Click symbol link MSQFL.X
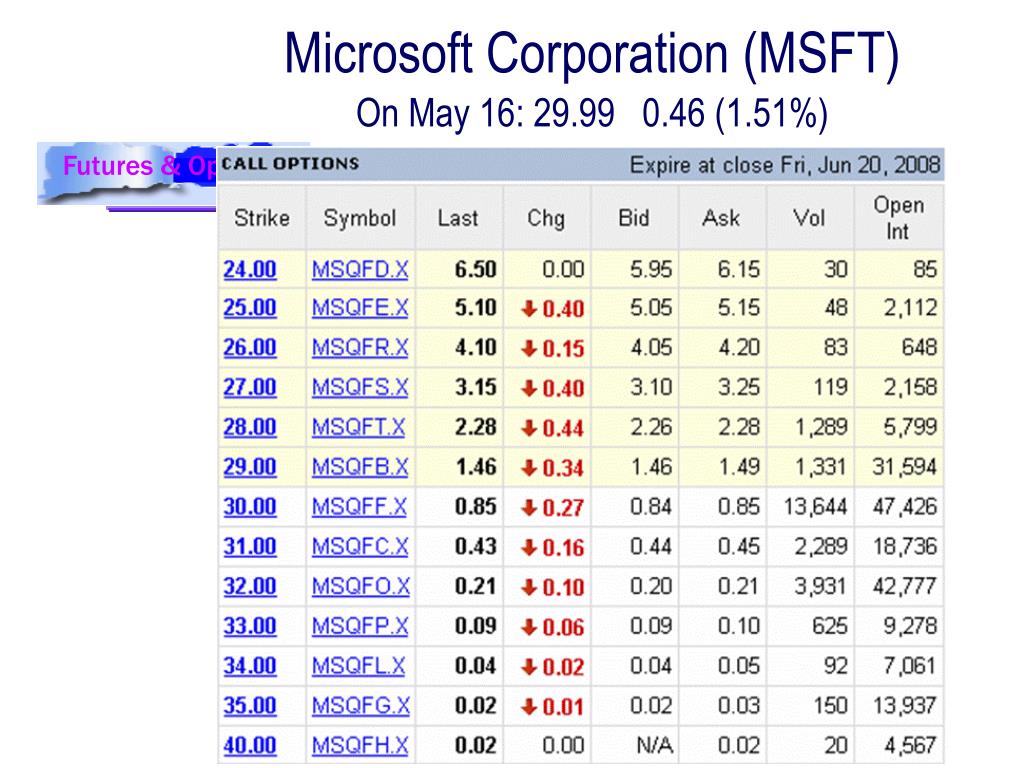Image resolution: width=1024 pixels, height=768 pixels. click(x=358, y=666)
